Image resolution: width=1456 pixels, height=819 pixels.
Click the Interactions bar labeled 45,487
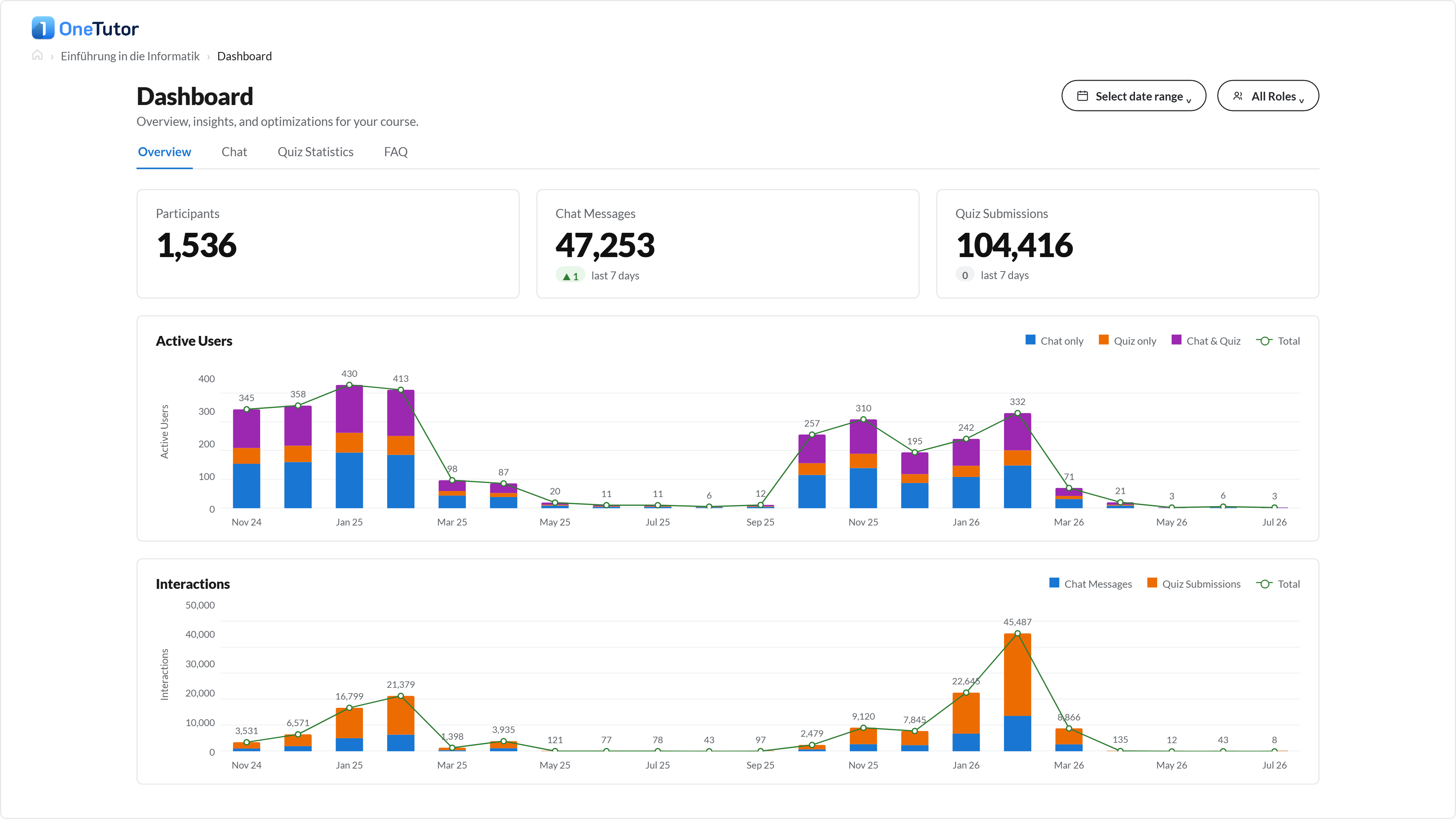pyautogui.click(x=1017, y=692)
